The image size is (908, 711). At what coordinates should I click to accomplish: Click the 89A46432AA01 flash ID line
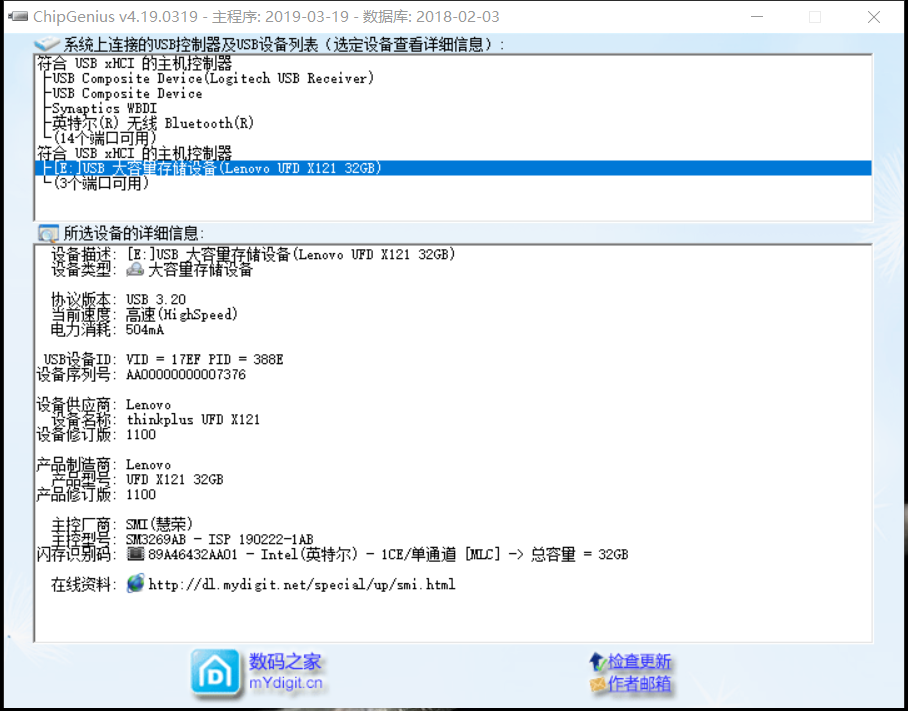click(x=388, y=555)
